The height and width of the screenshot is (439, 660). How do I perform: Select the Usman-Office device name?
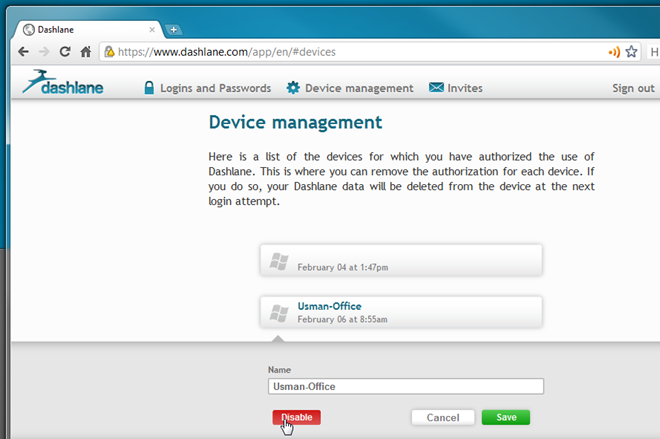pos(330,306)
